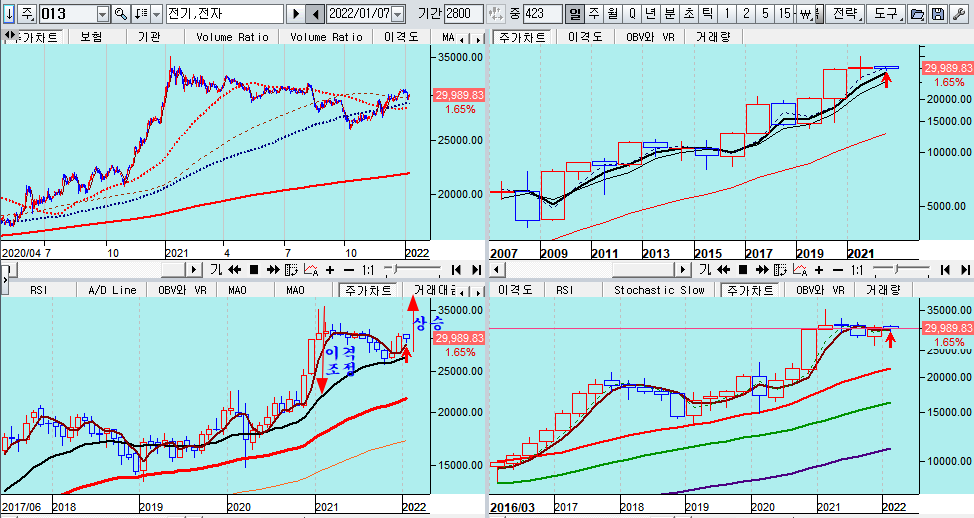The image size is (974, 518).
Task: Expand the stock code 013 dropdown
Action: pos(103,14)
